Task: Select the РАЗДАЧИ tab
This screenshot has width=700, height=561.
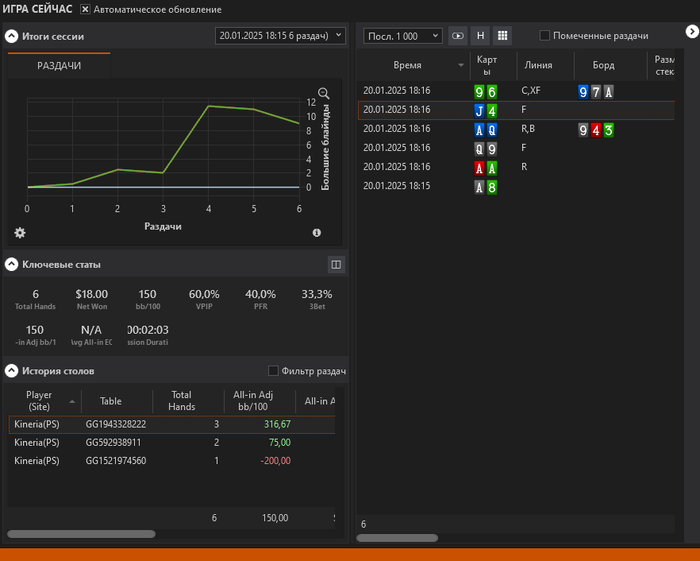Action: click(59, 65)
